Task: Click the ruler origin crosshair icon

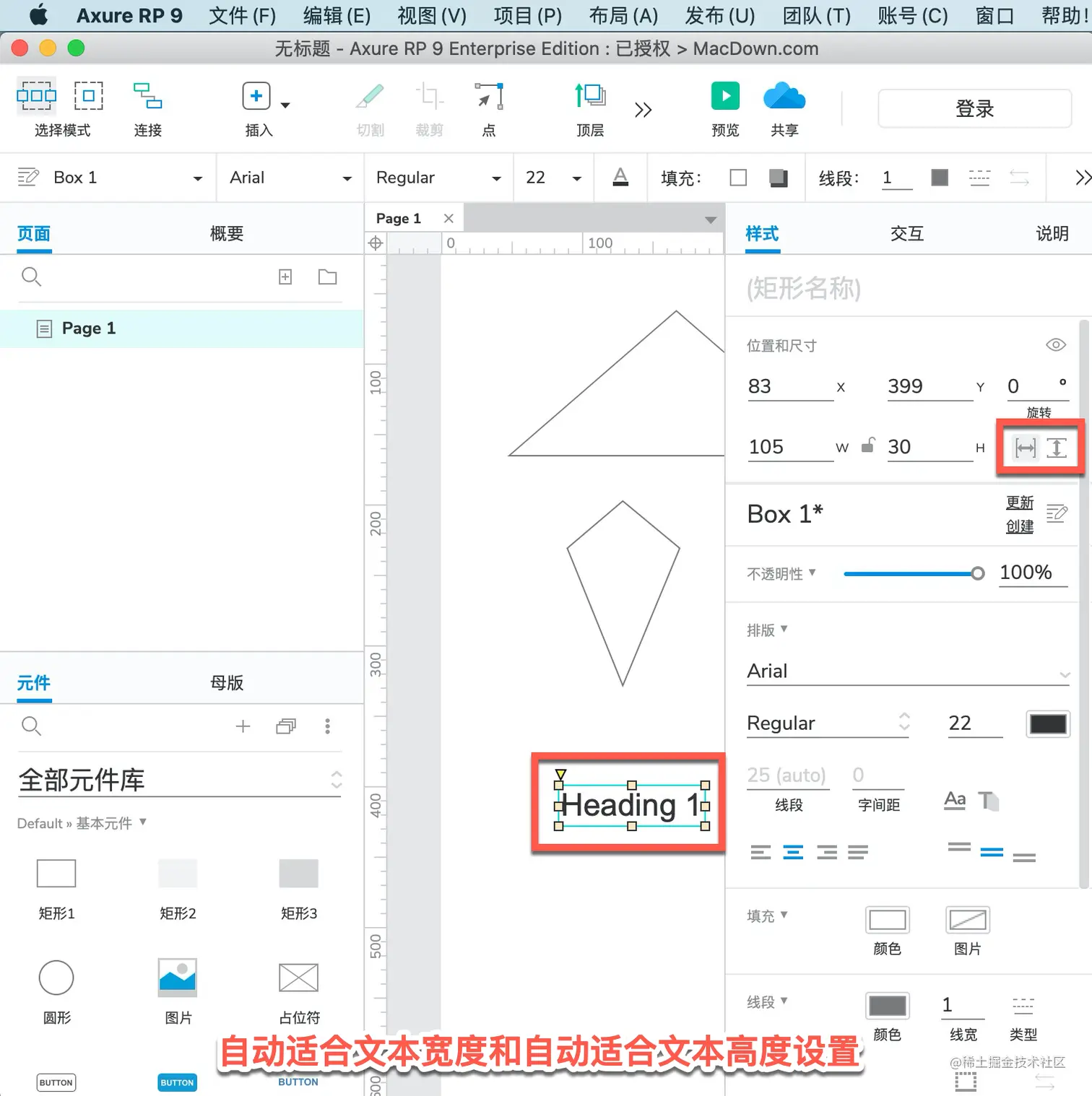Action: pos(376,243)
